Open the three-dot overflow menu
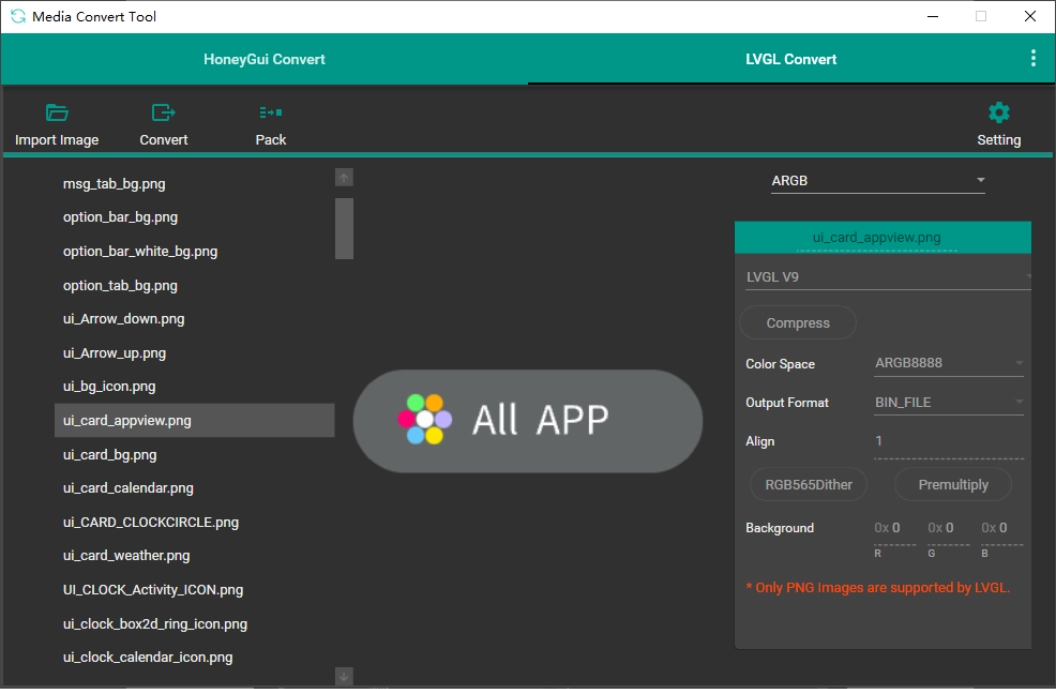The height and width of the screenshot is (689, 1056). tap(1032, 59)
